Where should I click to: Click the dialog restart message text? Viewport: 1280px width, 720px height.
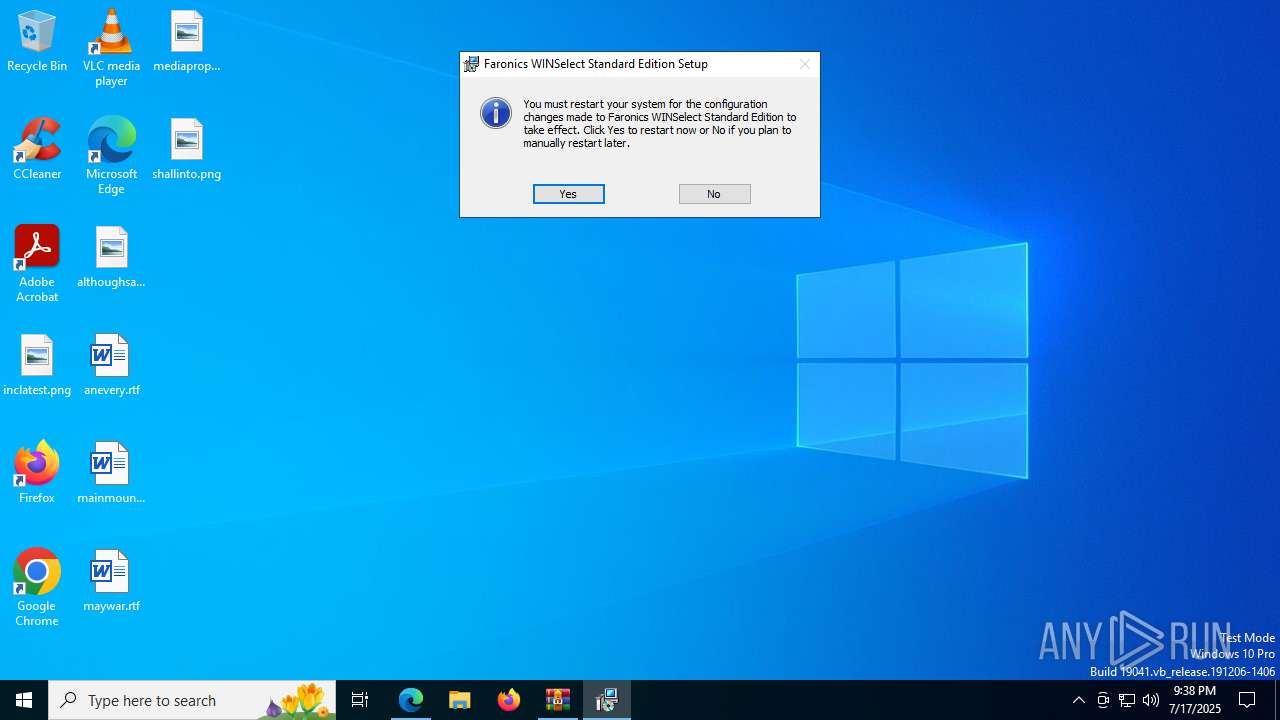point(660,123)
